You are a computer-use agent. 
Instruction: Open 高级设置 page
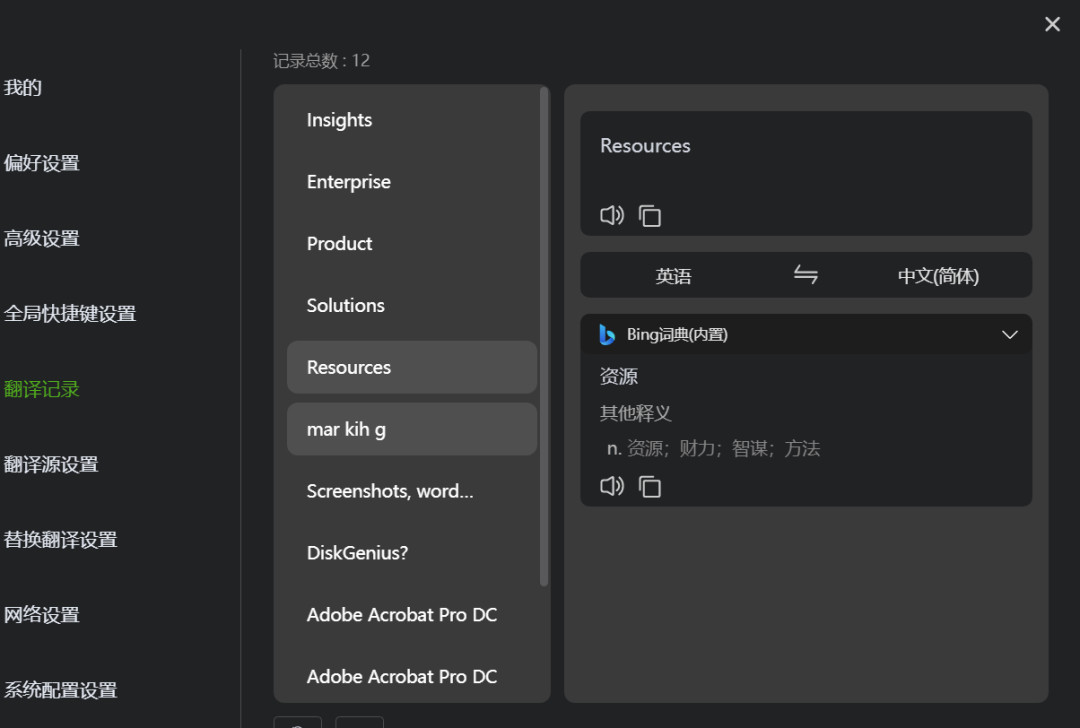(x=41, y=238)
